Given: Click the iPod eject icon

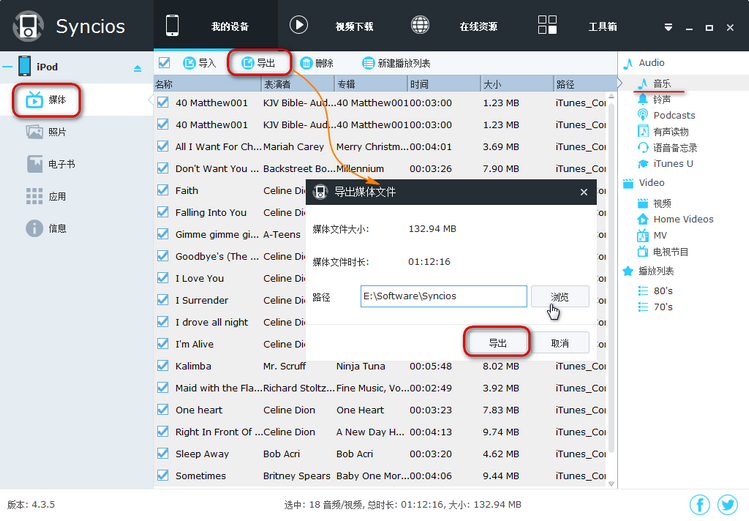Looking at the screenshot, I should coord(138,68).
